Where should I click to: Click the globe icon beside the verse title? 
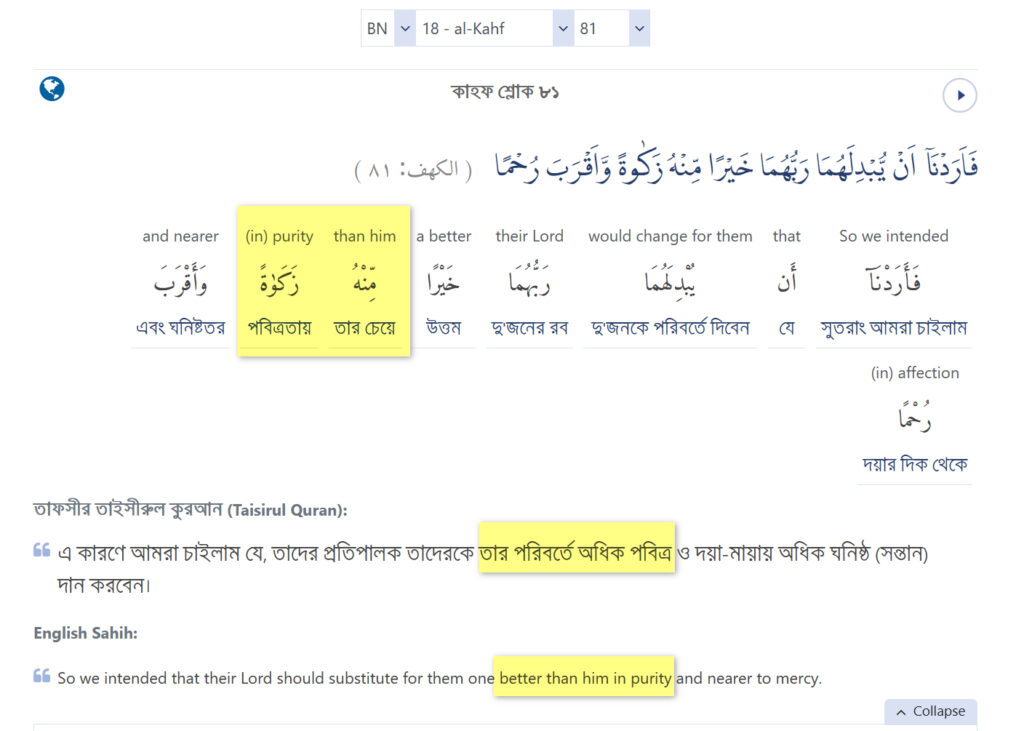[52, 89]
